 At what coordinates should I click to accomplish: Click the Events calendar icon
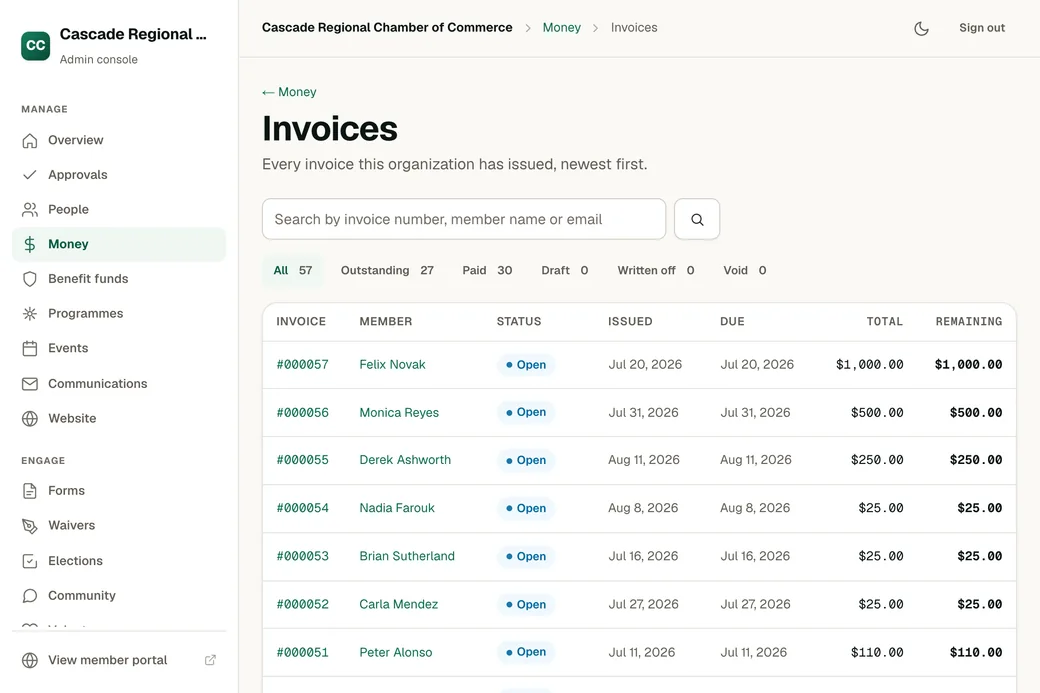tap(30, 348)
